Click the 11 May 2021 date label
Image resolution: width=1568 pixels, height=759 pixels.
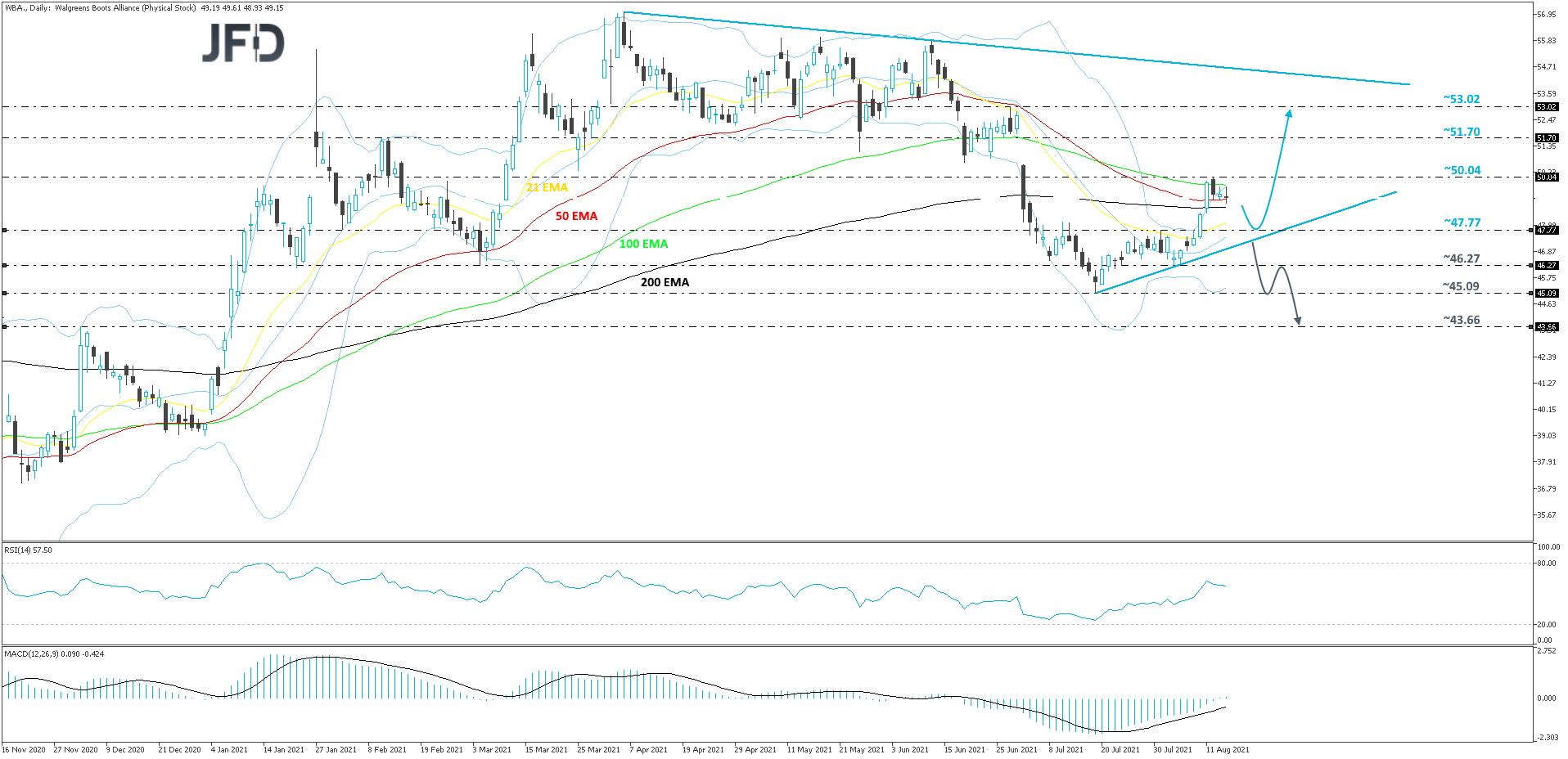point(809,750)
